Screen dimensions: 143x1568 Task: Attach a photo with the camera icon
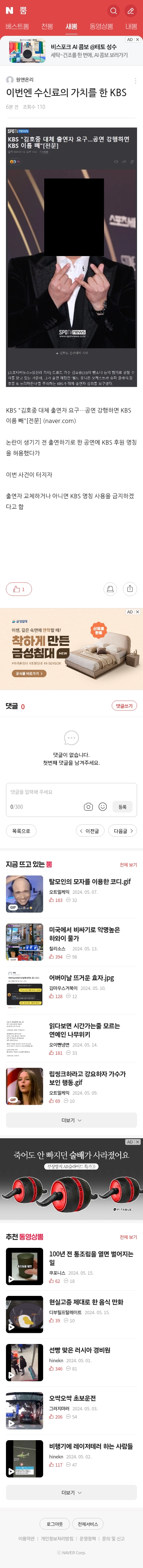(88, 807)
